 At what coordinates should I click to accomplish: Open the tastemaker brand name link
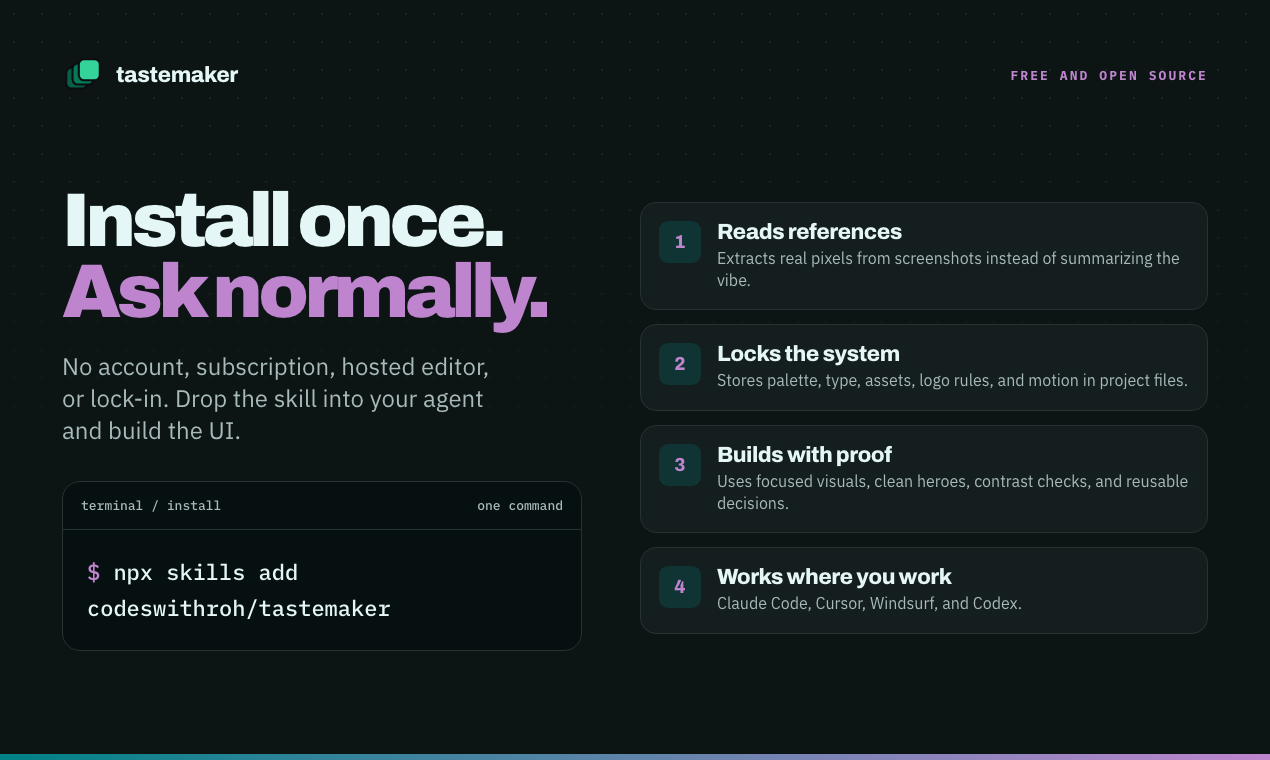177,75
